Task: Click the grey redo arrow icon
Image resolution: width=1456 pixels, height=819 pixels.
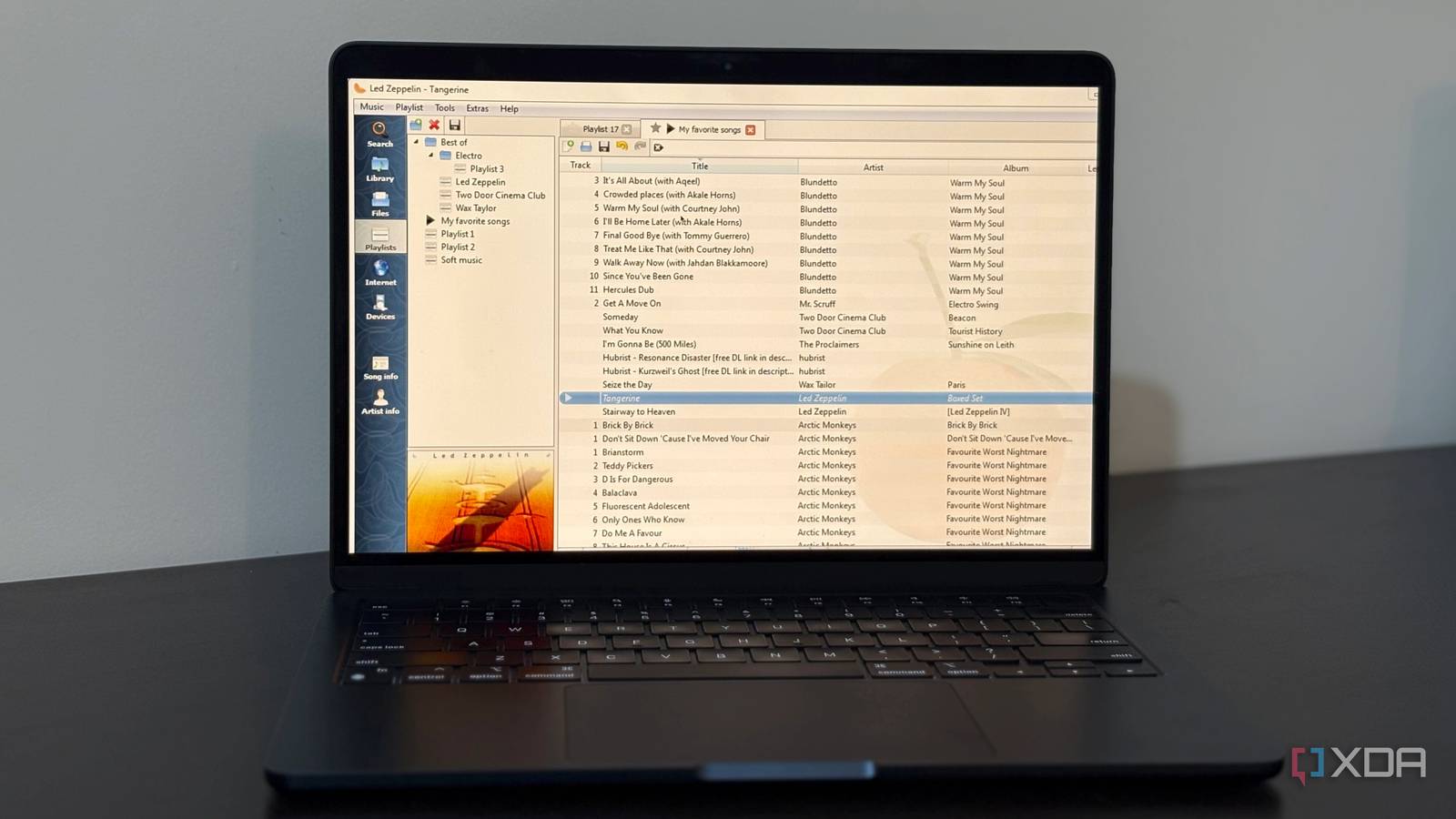Action: pos(640,147)
